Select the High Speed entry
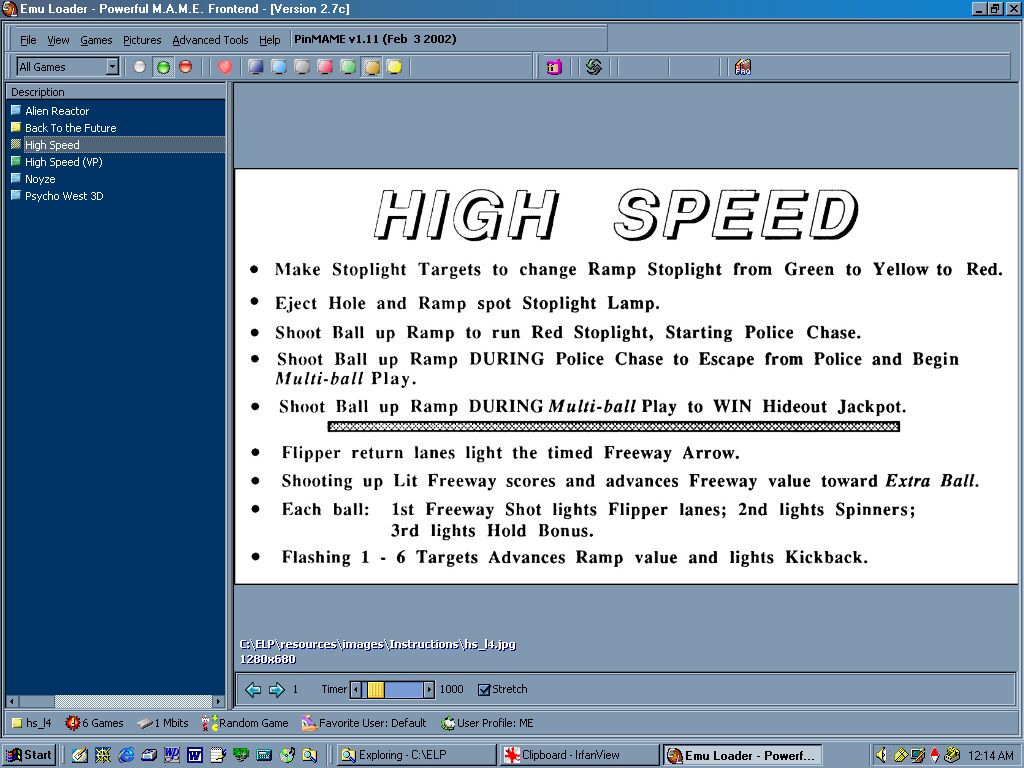1024x768 pixels. tap(52, 145)
